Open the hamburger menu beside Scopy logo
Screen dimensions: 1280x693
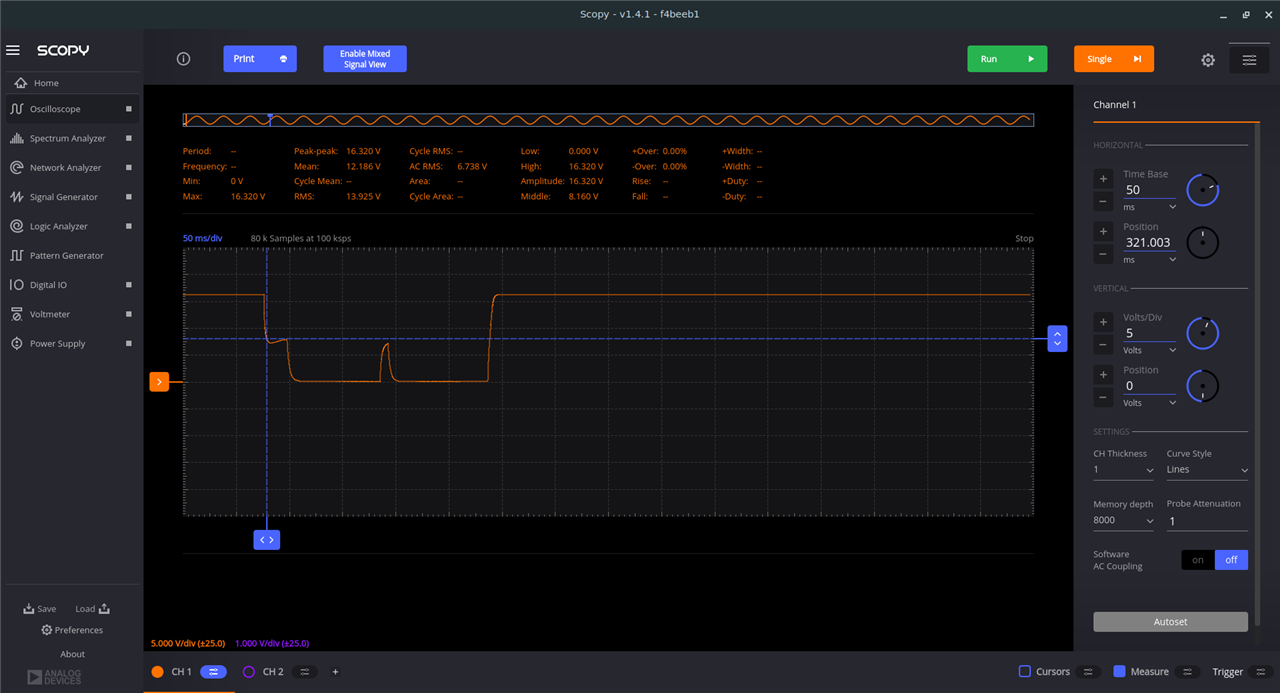13,50
